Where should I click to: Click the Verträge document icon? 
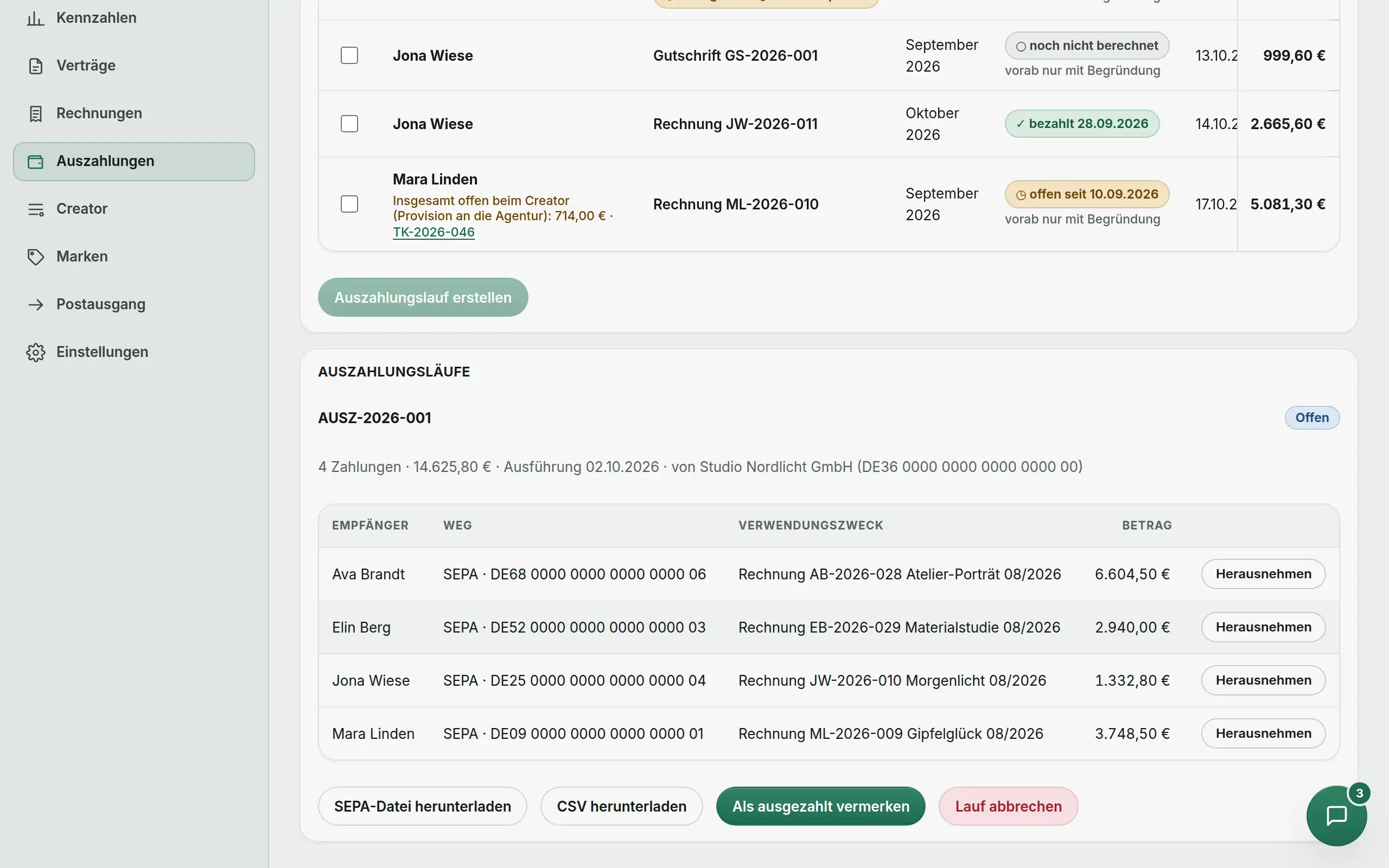pyautogui.click(x=36, y=66)
